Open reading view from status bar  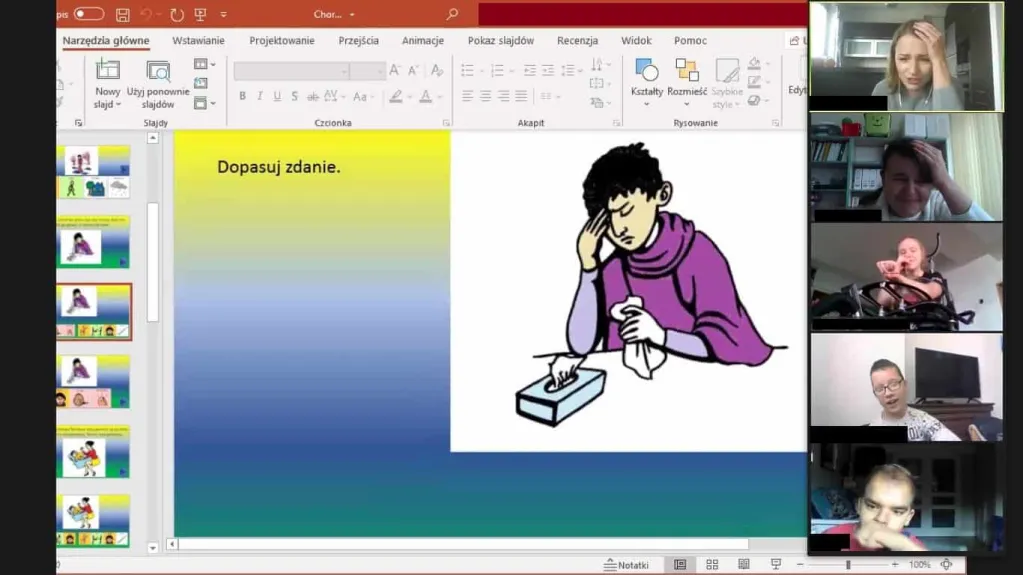(x=743, y=565)
